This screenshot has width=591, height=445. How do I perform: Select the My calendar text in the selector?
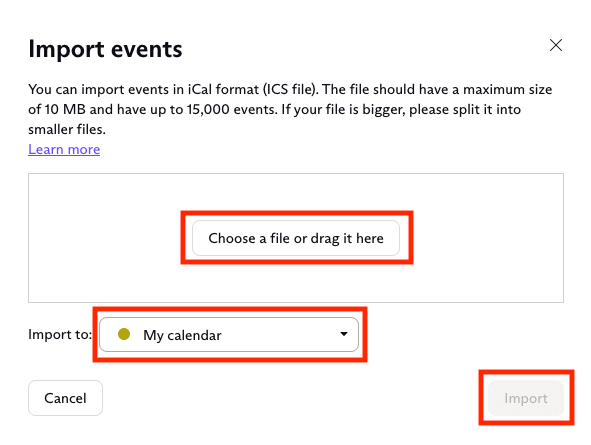[182, 335]
